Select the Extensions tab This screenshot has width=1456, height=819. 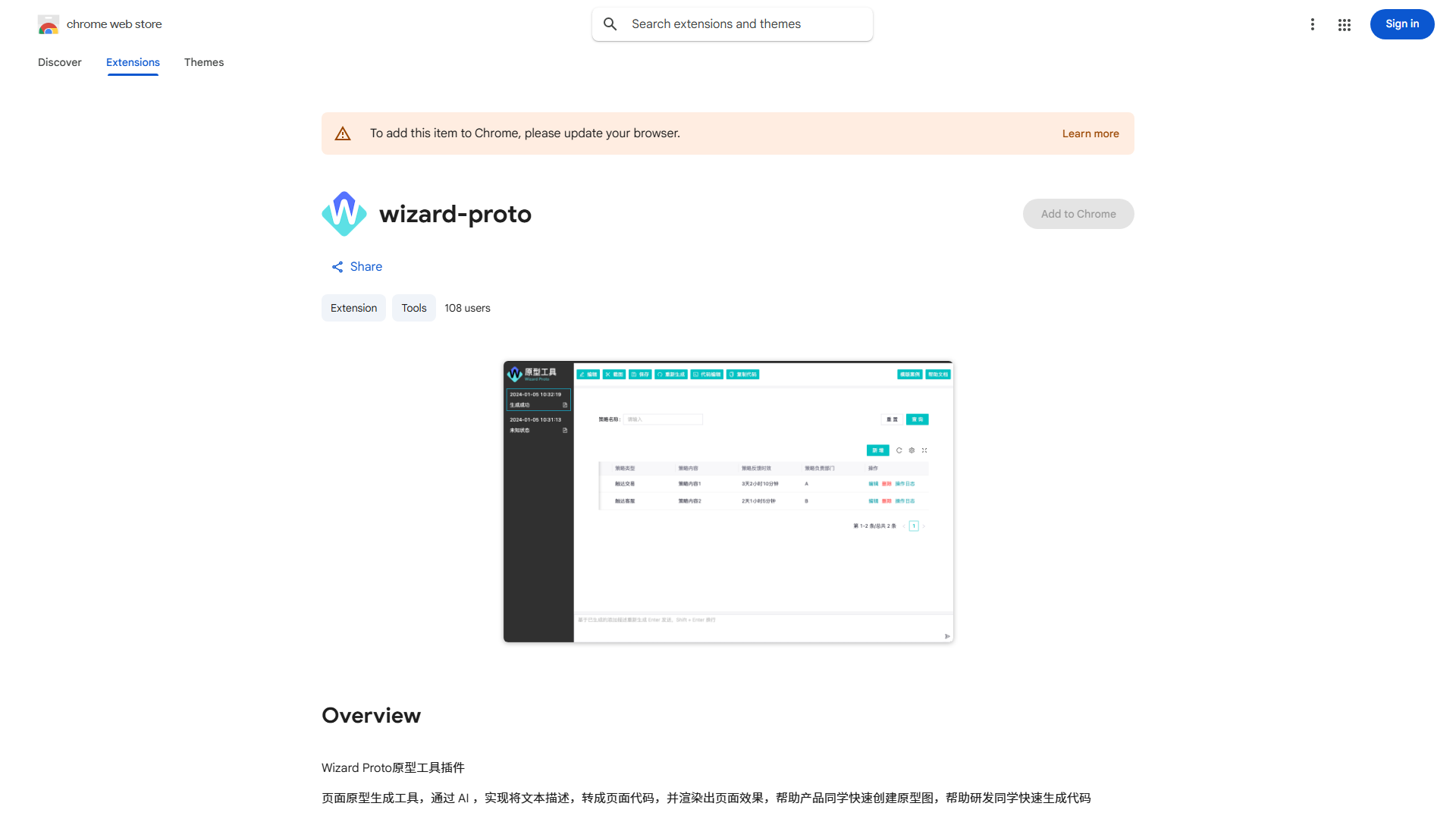pyautogui.click(x=133, y=62)
